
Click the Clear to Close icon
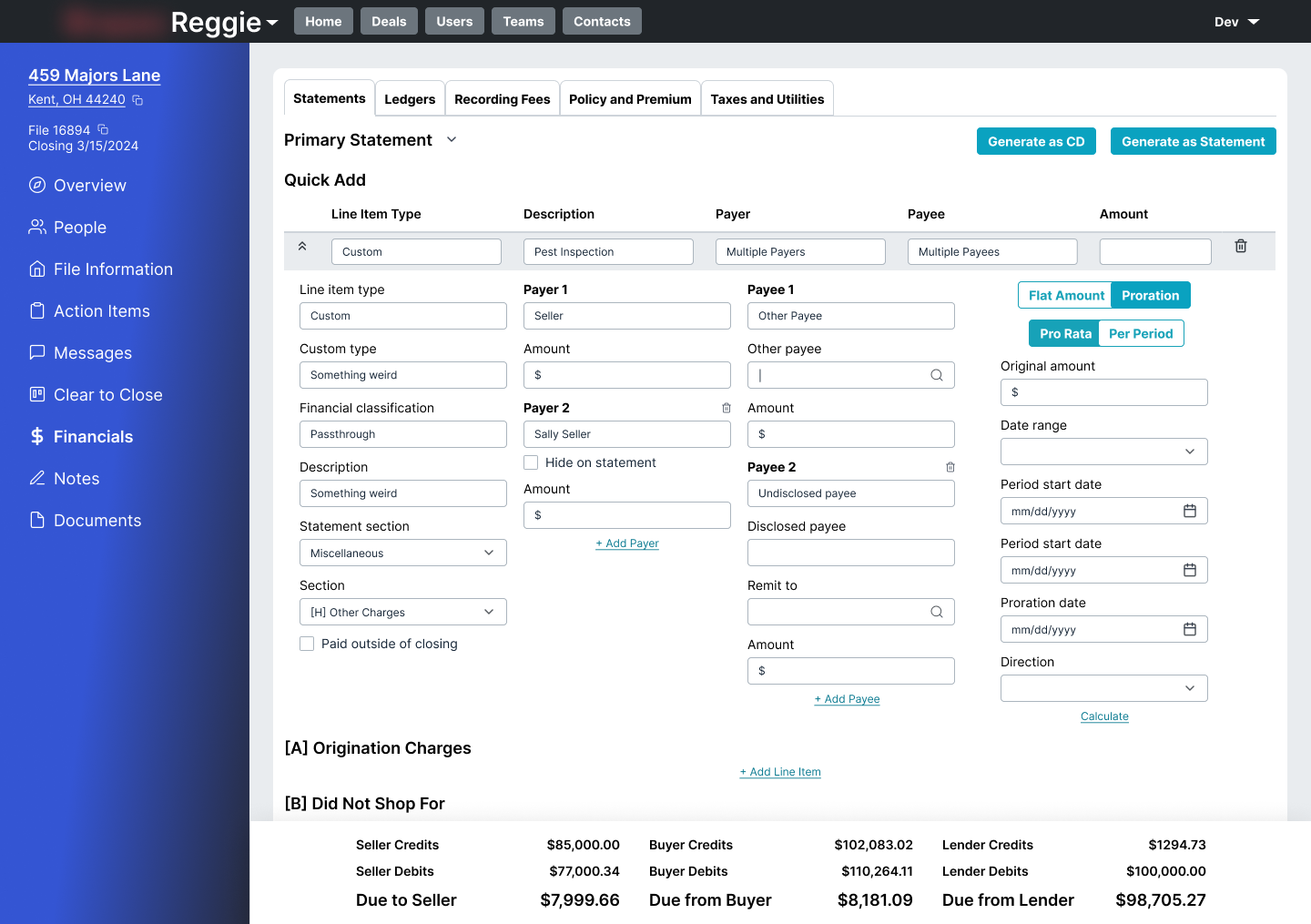(x=37, y=394)
